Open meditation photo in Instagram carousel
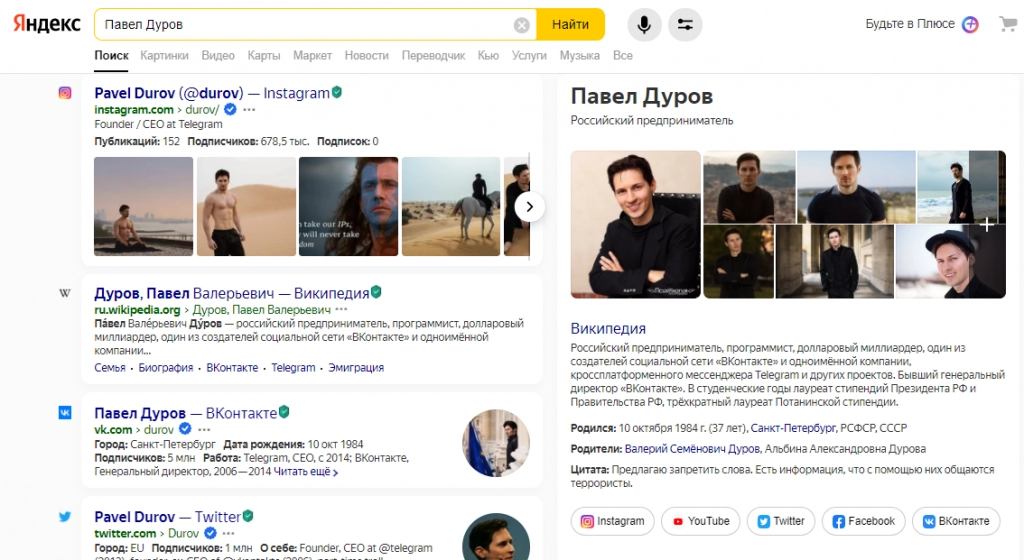Screen dimensions: 1024x560 144,206
